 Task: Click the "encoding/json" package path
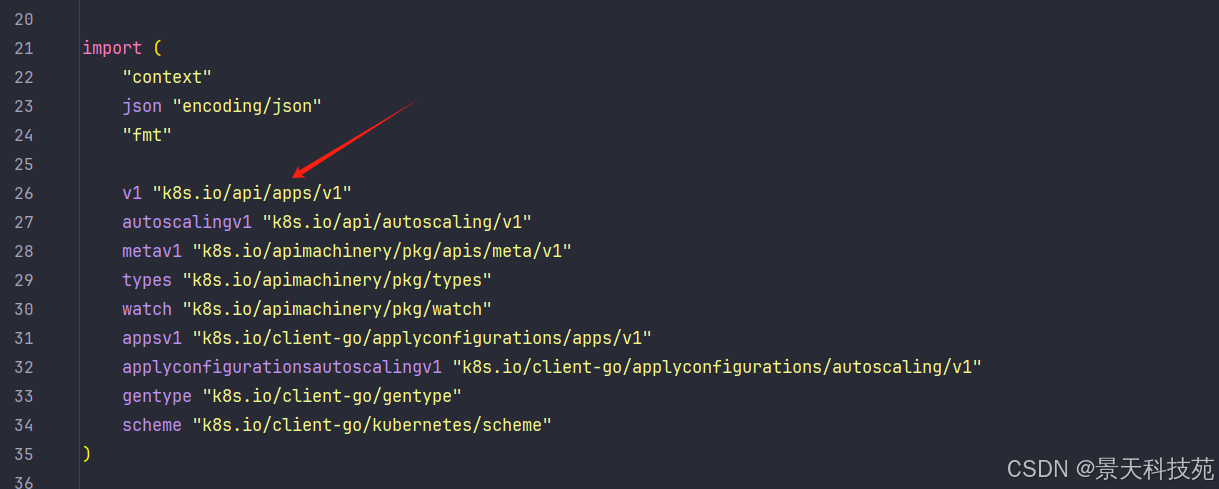tap(247, 106)
